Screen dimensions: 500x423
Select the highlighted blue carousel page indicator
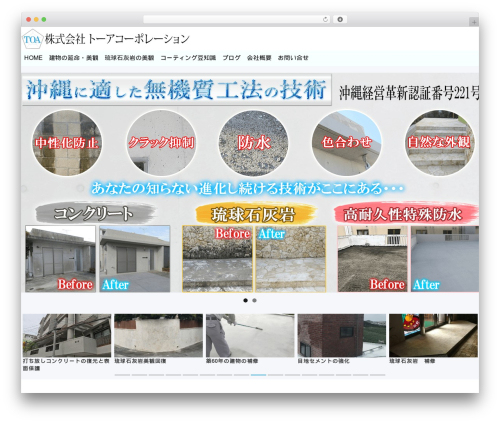(x=258, y=375)
